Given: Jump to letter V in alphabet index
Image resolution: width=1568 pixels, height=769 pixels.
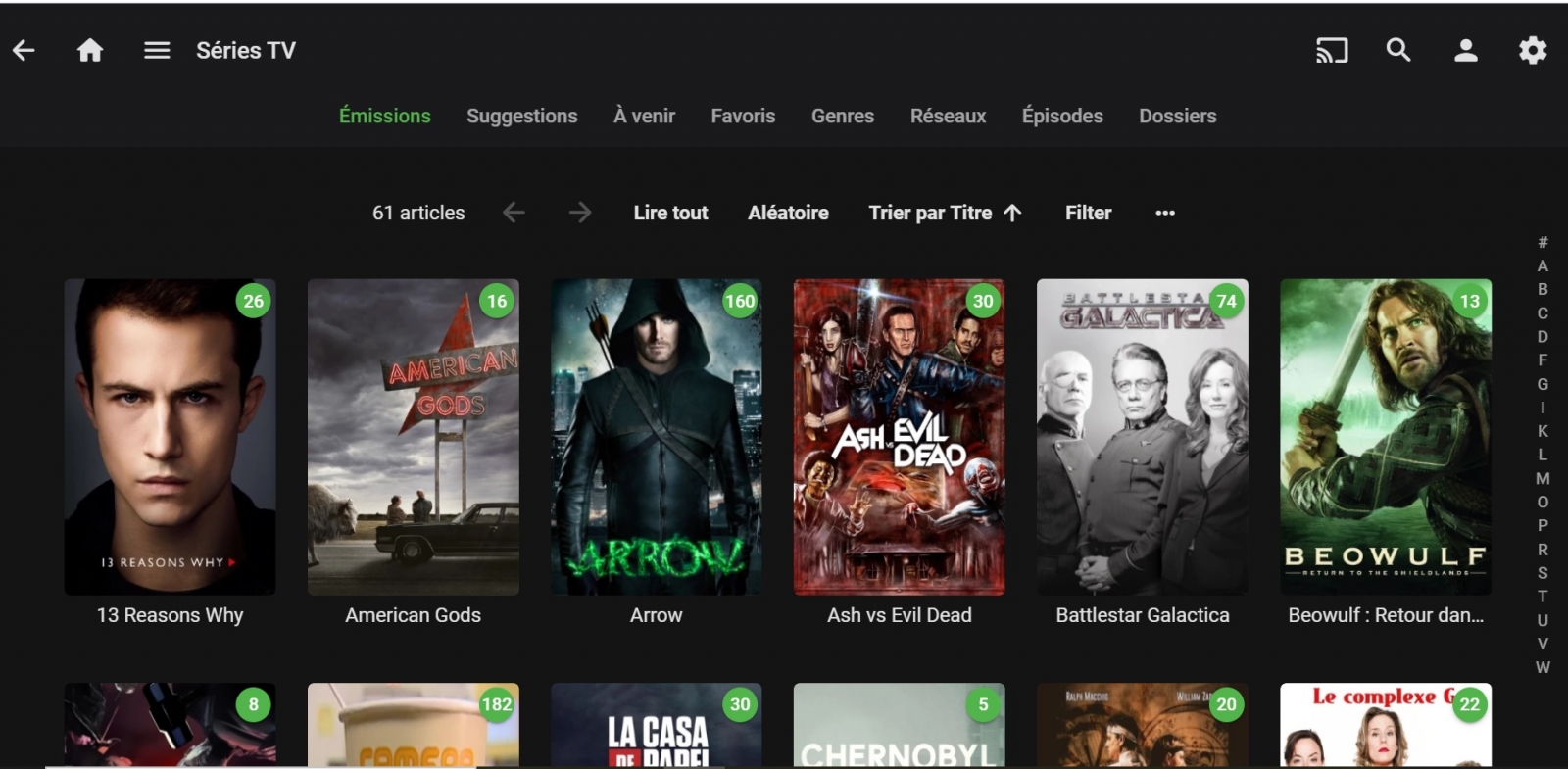Looking at the screenshot, I should tap(1543, 644).
